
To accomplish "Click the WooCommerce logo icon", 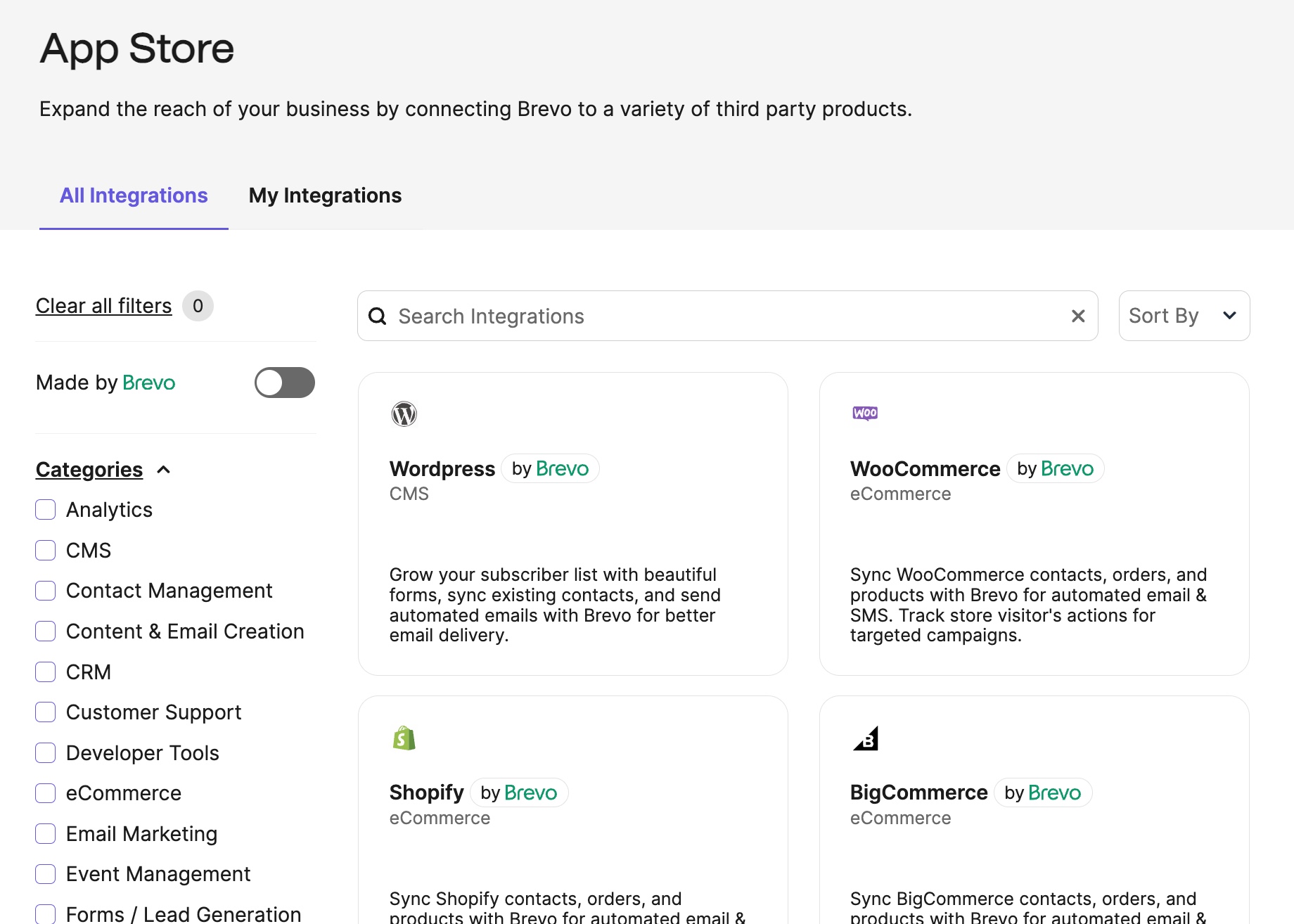I will click(864, 413).
